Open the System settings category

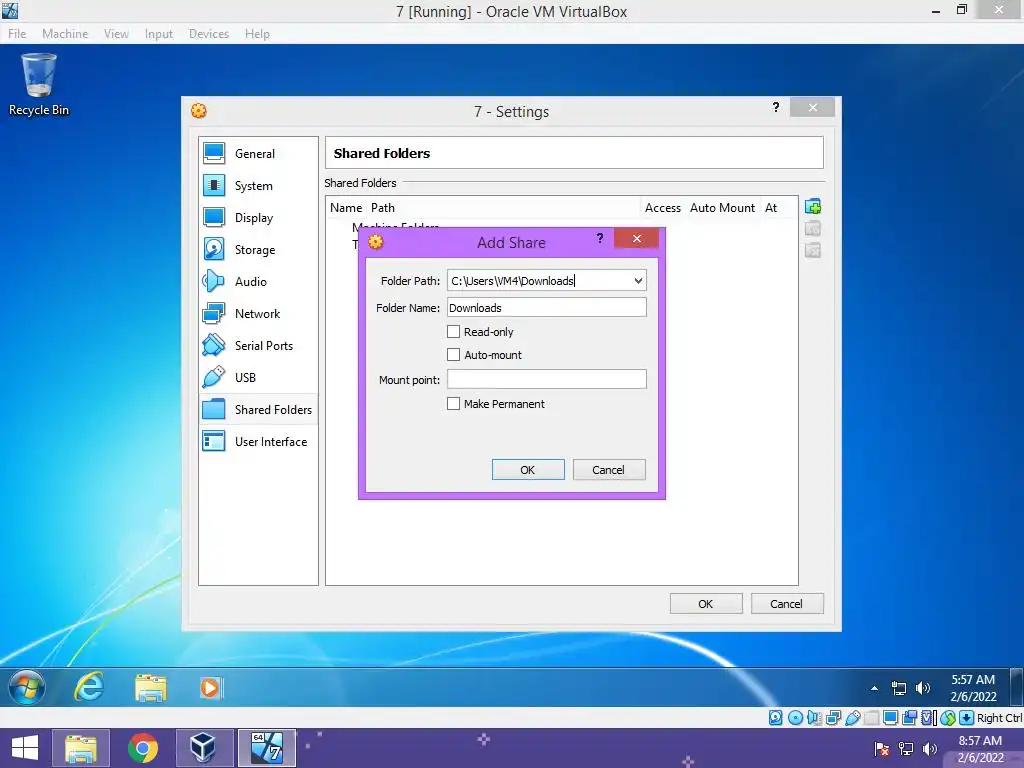258,185
